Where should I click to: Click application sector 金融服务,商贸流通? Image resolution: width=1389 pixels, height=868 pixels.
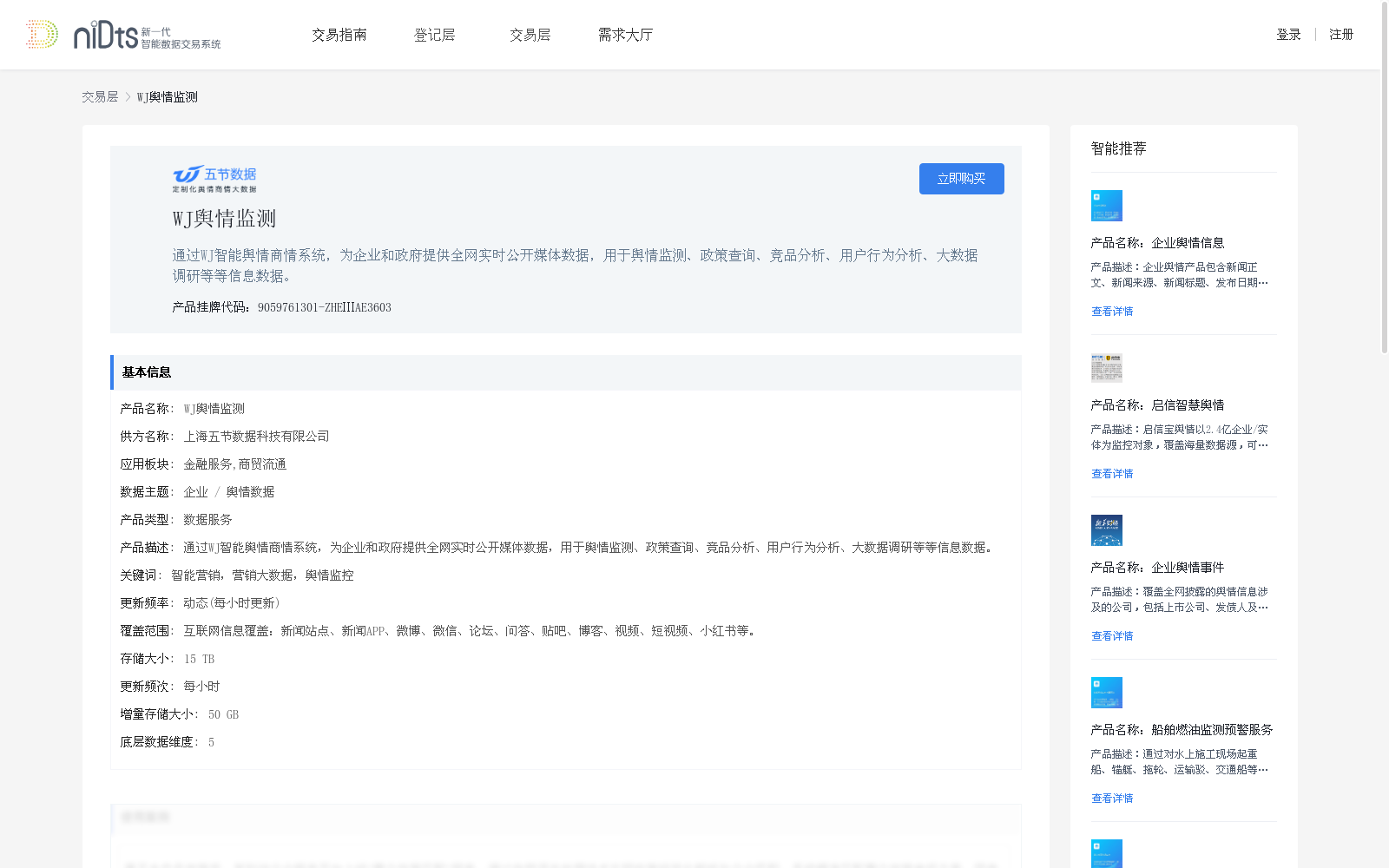234,464
